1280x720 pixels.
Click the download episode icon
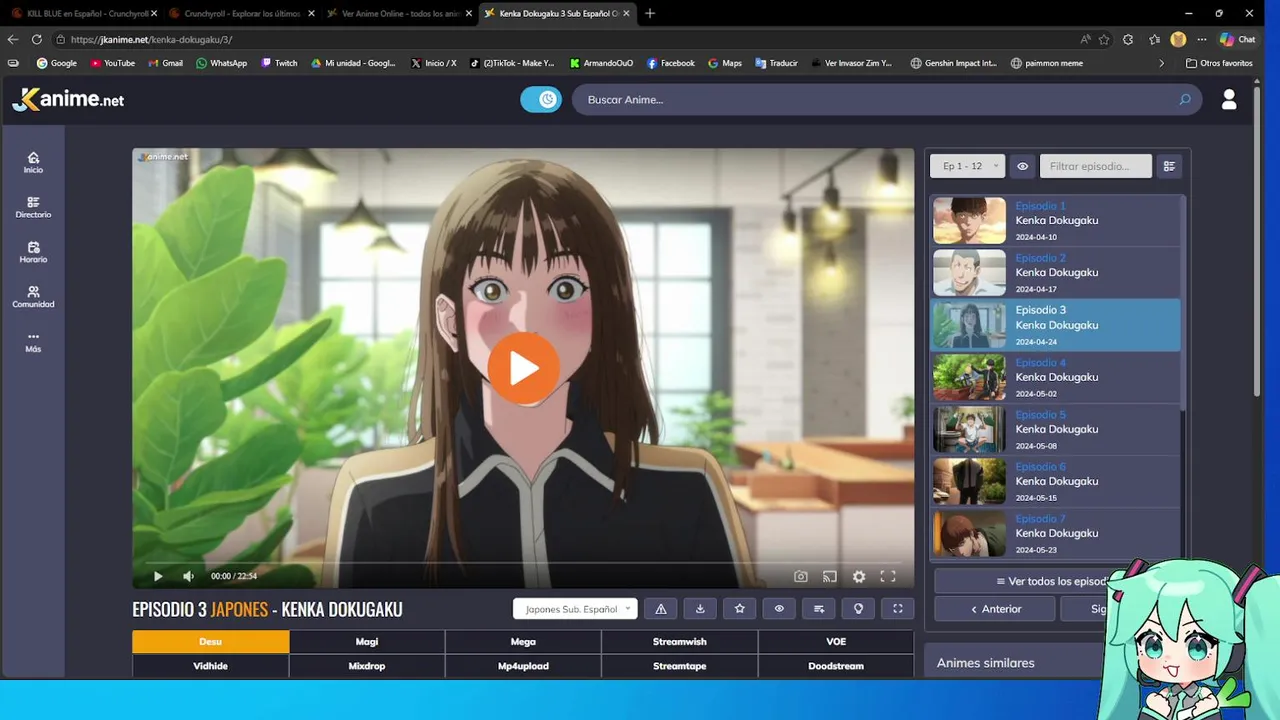pyautogui.click(x=700, y=609)
